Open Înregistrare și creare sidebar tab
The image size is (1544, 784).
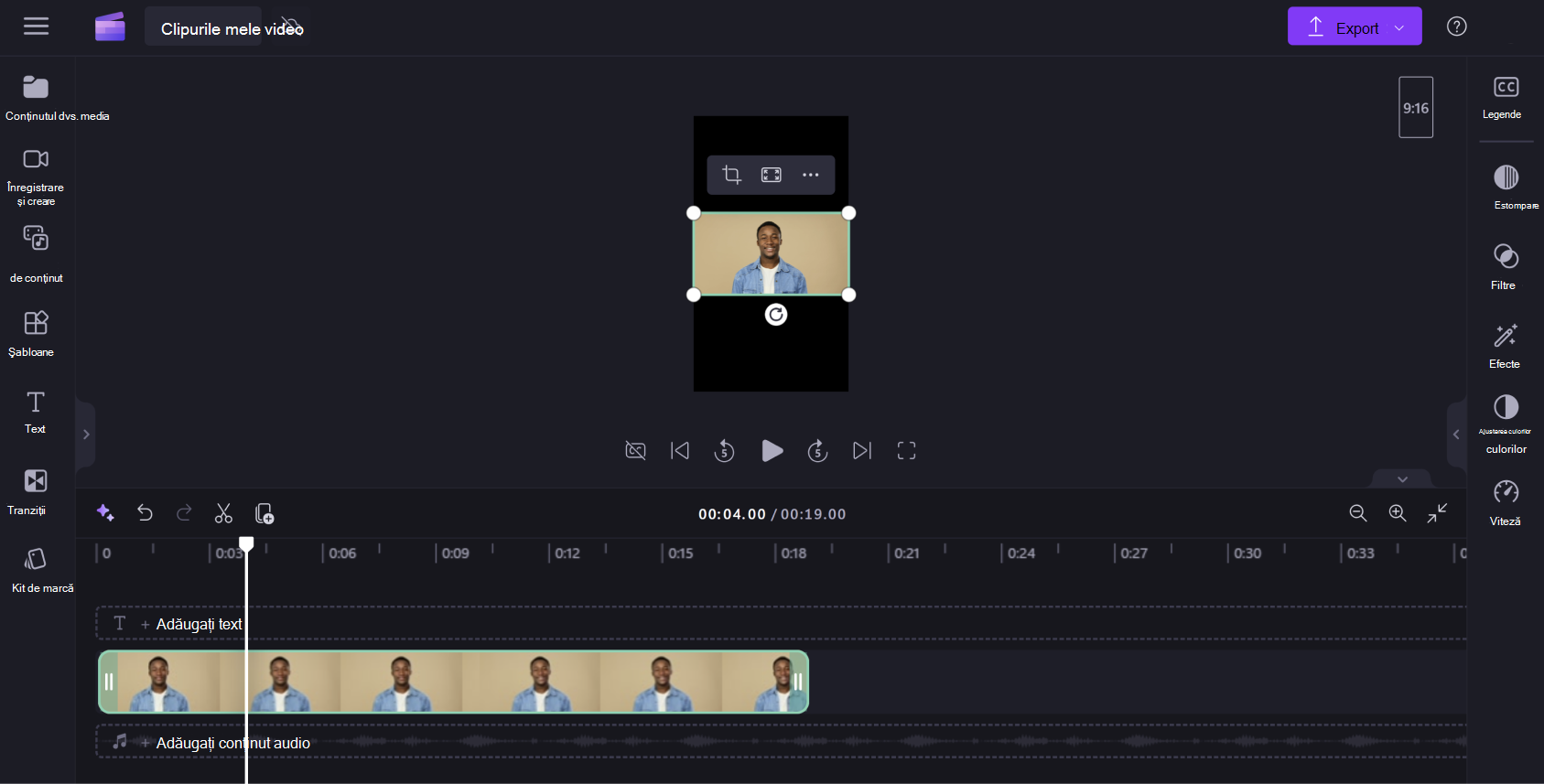click(x=36, y=177)
